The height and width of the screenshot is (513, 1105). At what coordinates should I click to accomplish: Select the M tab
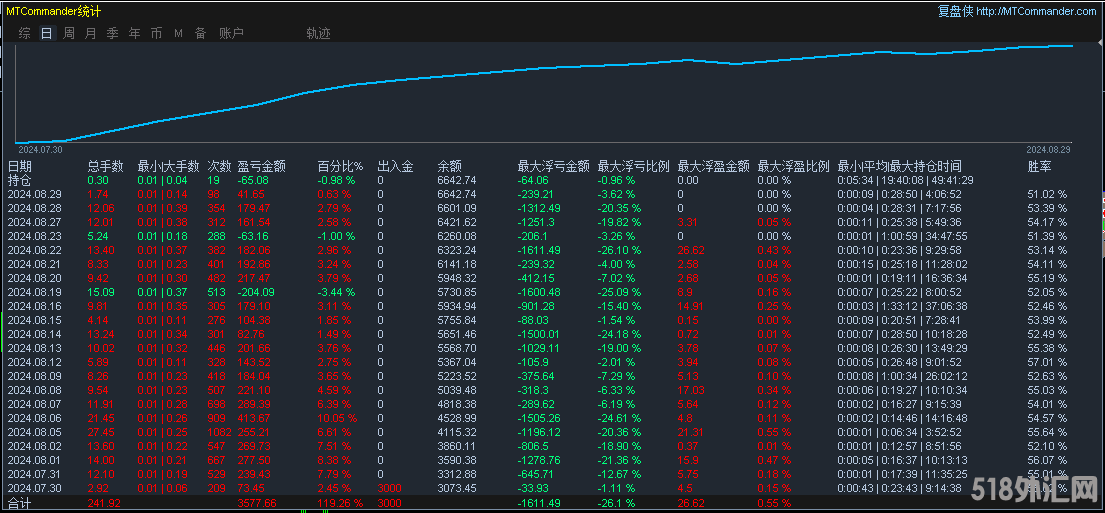pos(178,33)
